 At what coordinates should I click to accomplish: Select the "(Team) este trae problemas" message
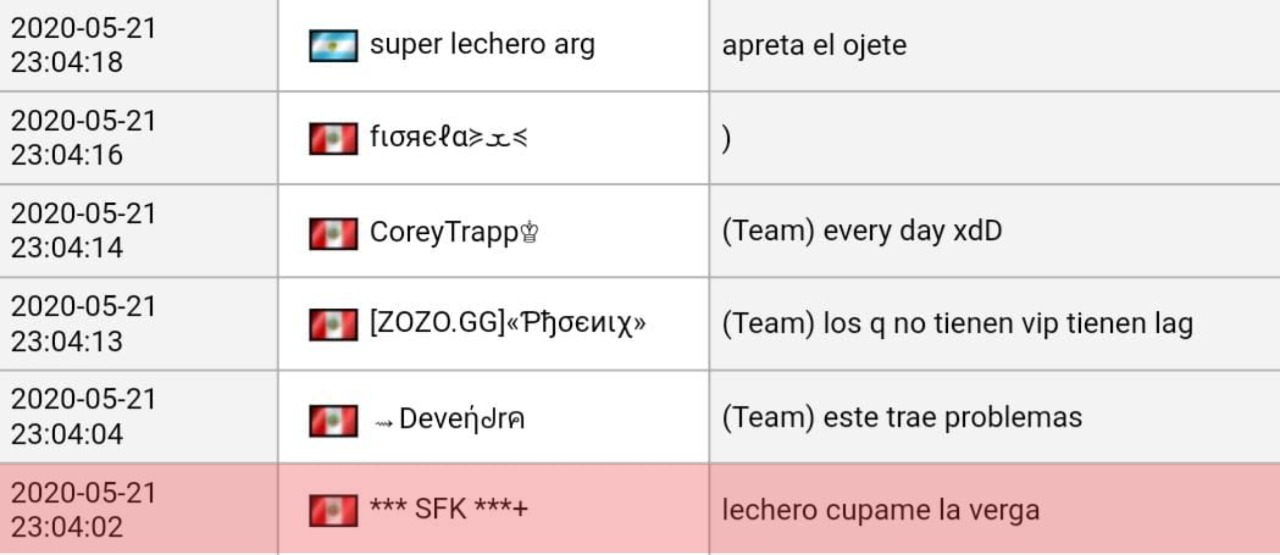pyautogui.click(x=901, y=417)
